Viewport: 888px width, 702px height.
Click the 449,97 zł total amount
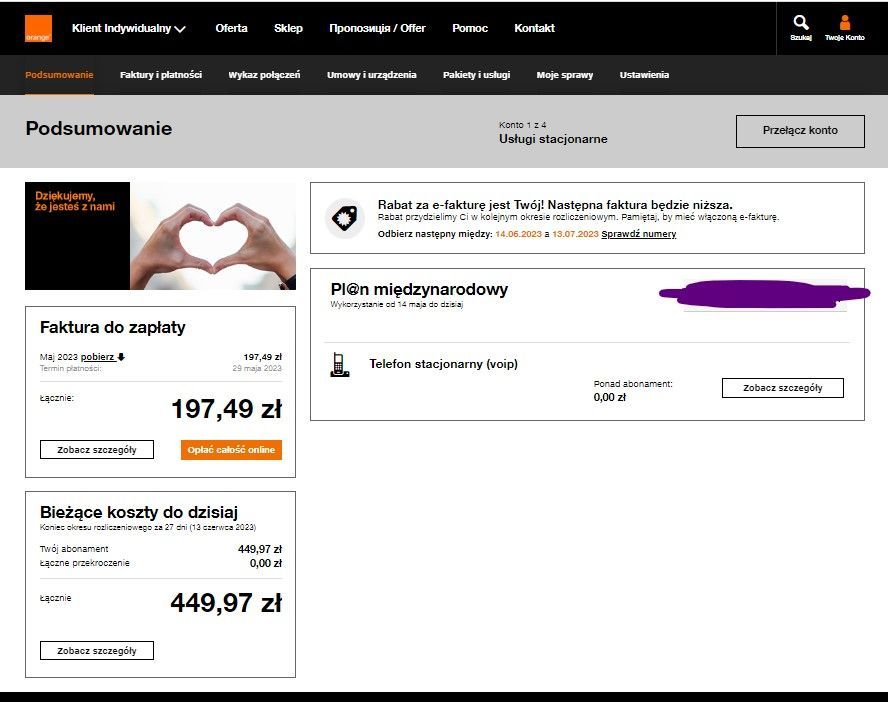coord(226,602)
